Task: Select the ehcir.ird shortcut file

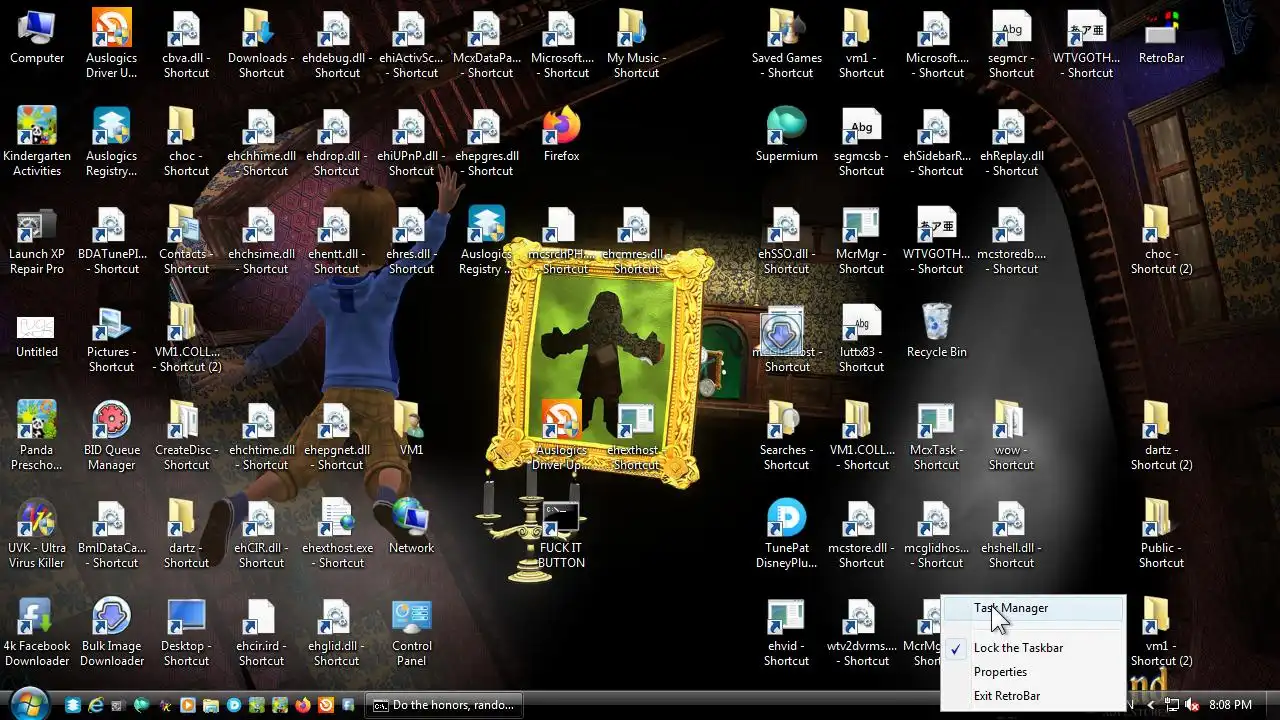Action: (262, 633)
